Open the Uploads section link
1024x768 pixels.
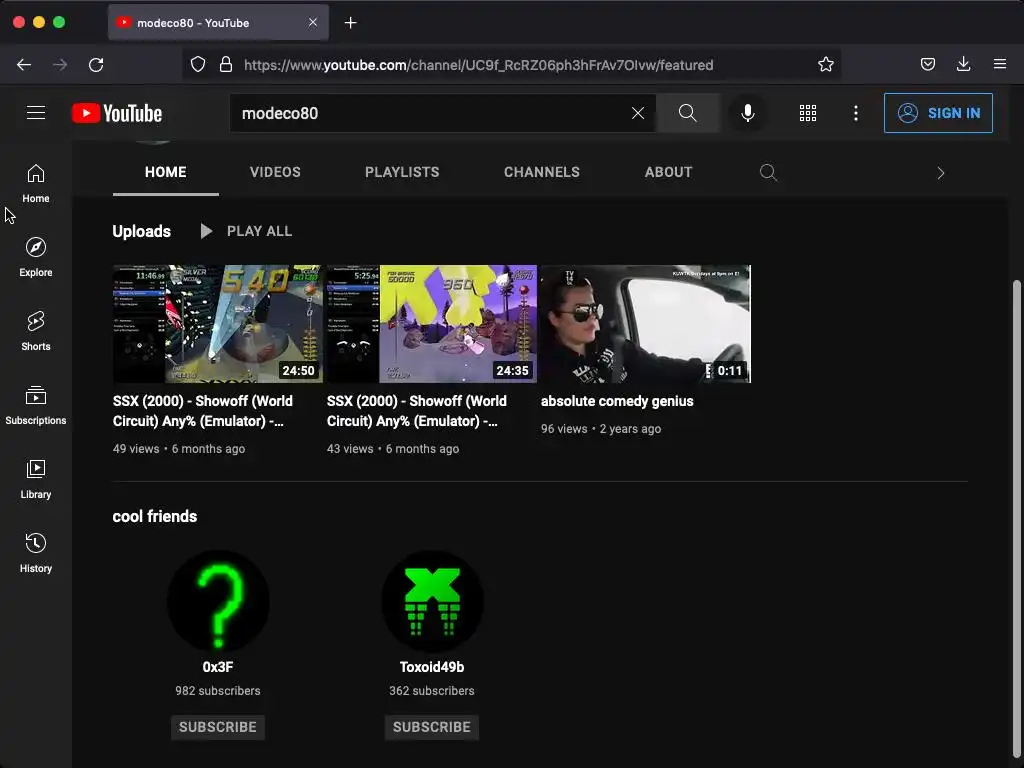click(142, 231)
